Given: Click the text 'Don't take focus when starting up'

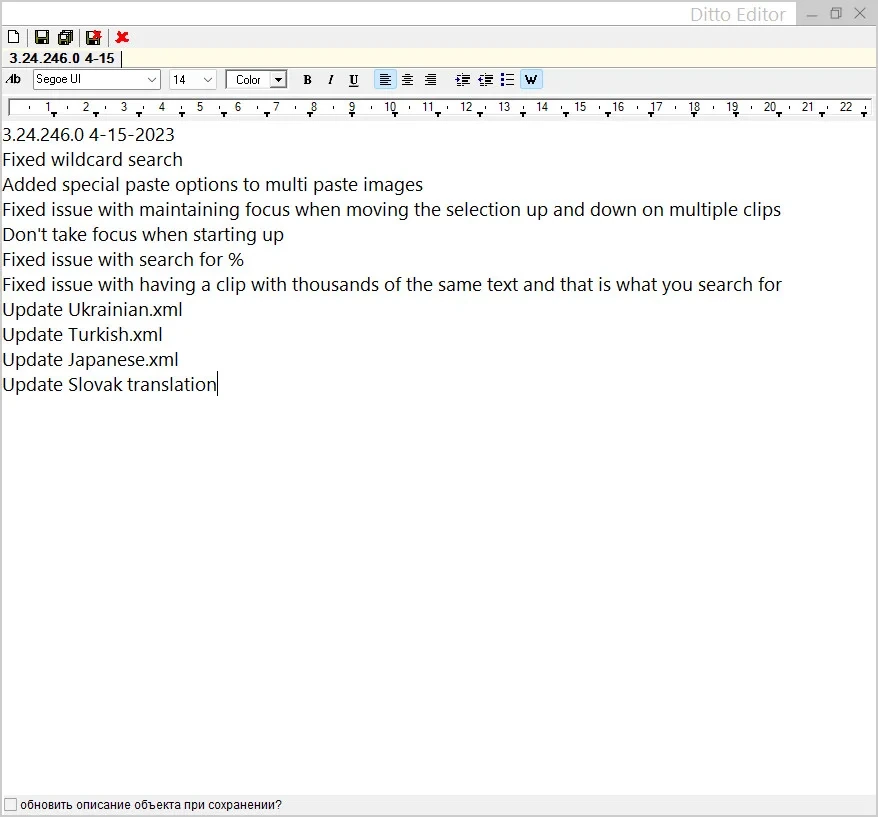Looking at the screenshot, I should 143,235.
